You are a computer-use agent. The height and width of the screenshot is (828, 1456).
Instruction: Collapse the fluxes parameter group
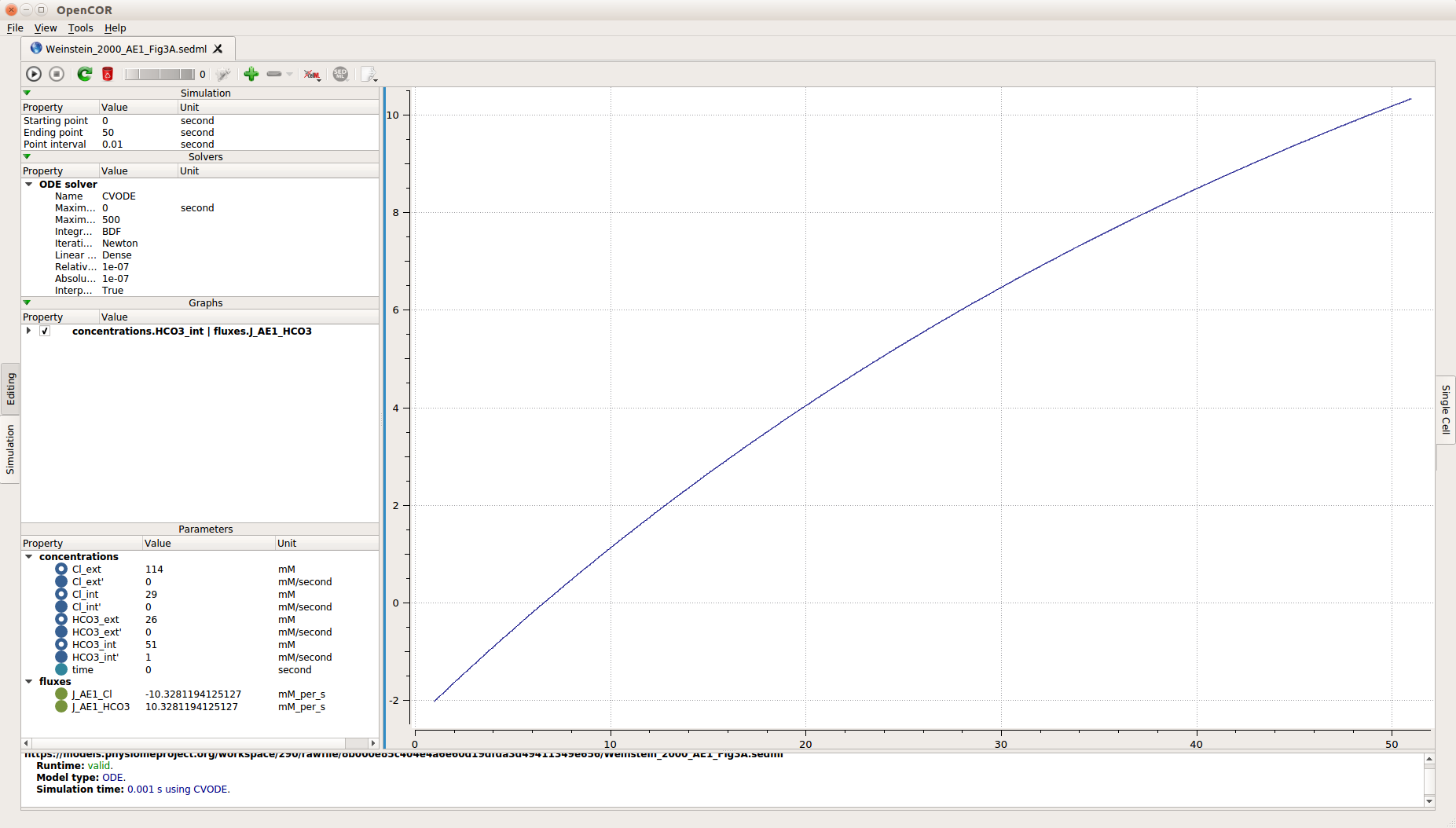(x=29, y=681)
